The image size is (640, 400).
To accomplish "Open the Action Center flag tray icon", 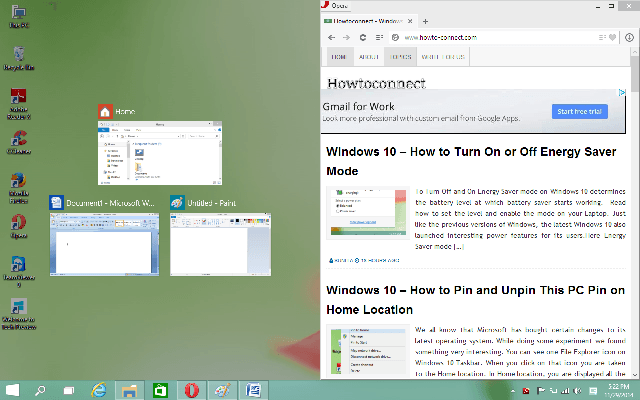I will pyautogui.click(x=541, y=391).
